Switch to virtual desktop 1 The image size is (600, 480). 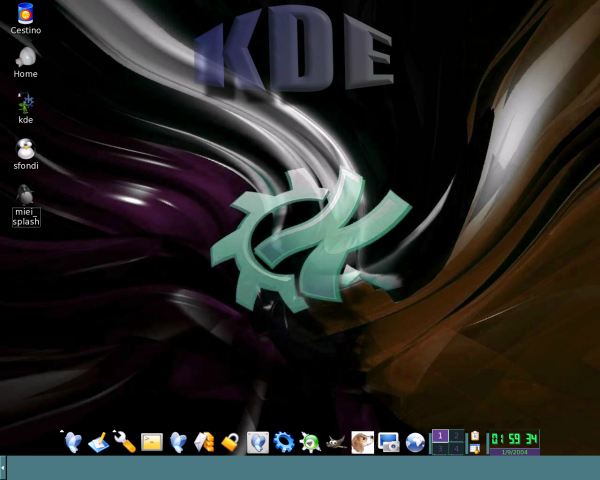tap(440, 436)
